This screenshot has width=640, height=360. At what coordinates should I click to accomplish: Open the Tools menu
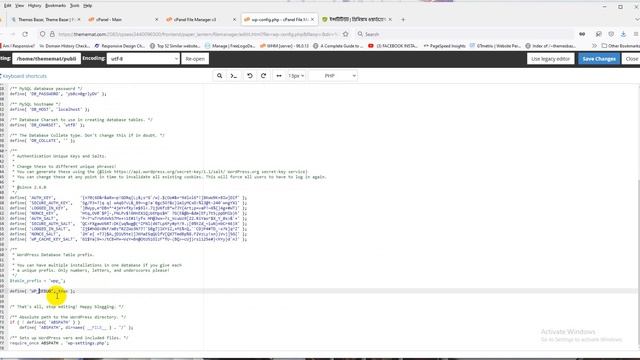[74, 6]
